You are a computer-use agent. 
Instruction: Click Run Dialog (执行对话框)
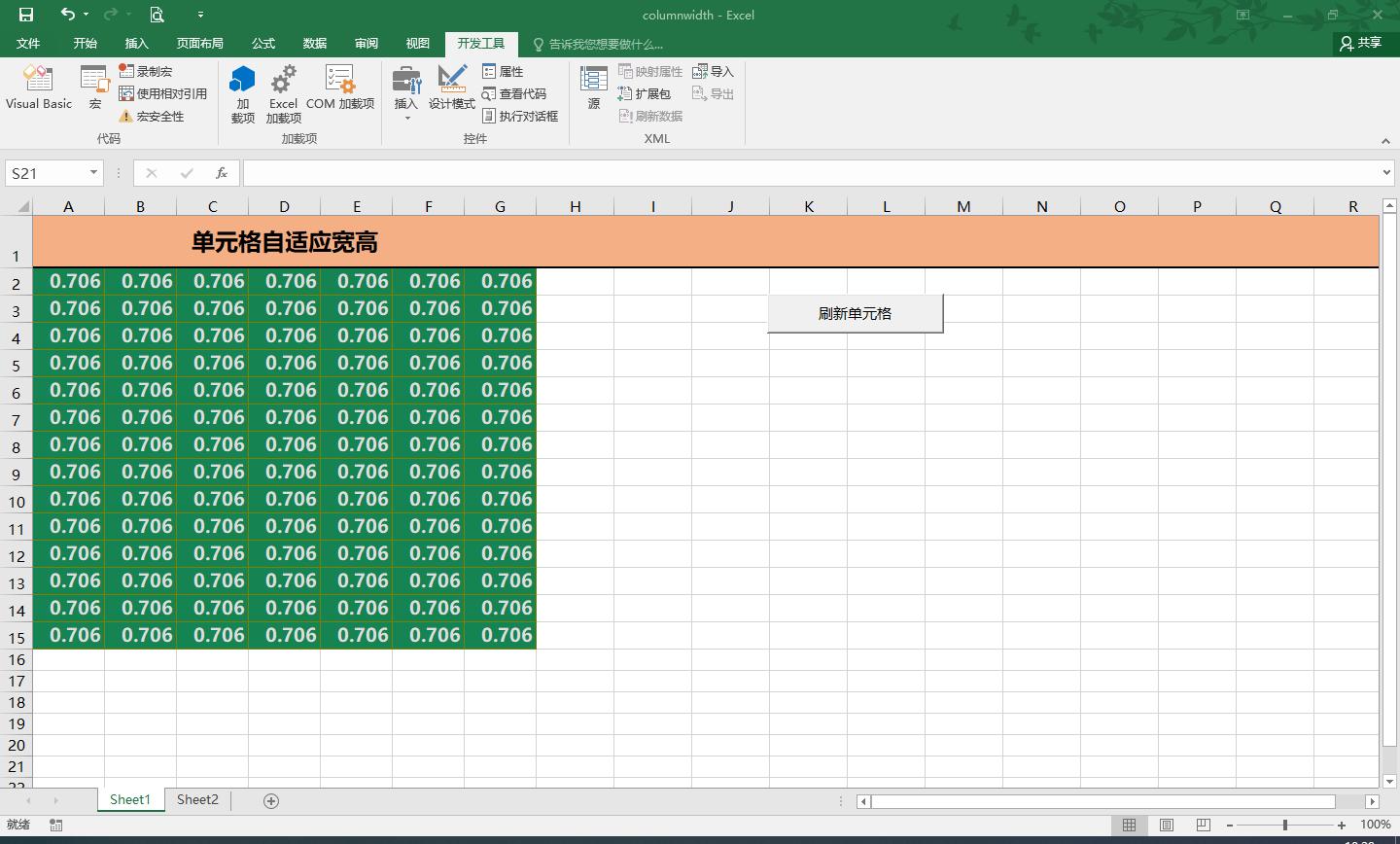pos(520,116)
